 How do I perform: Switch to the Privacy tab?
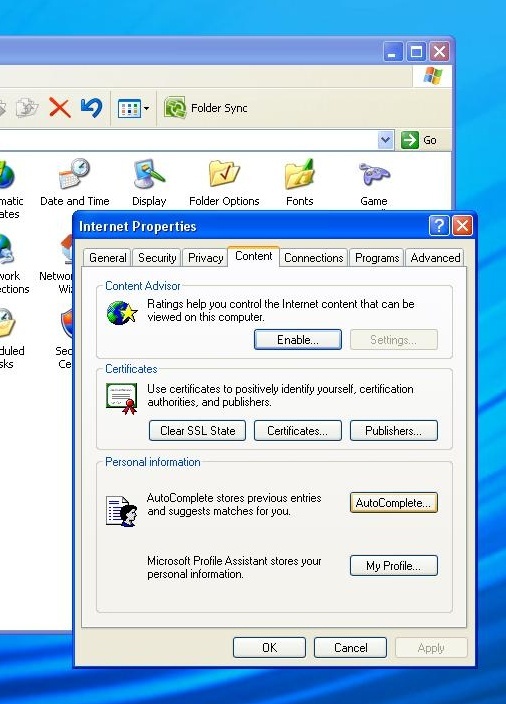point(206,258)
